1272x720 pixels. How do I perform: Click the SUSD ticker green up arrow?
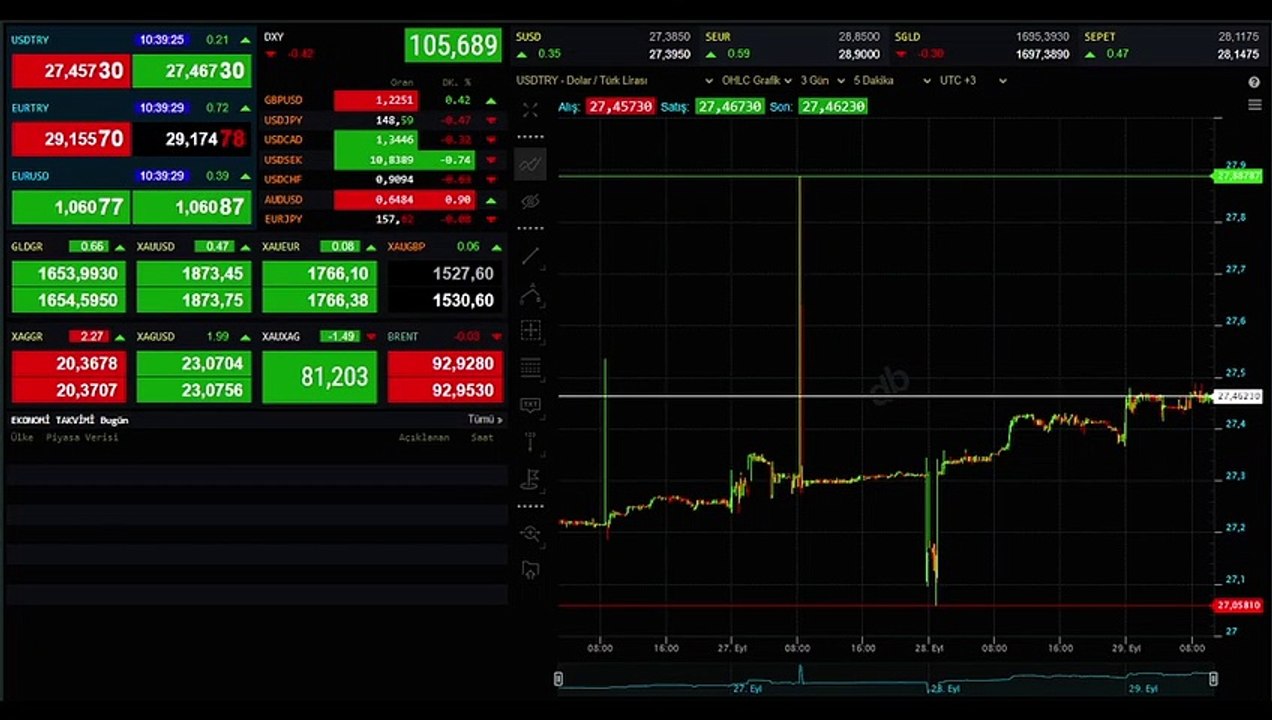(522, 54)
